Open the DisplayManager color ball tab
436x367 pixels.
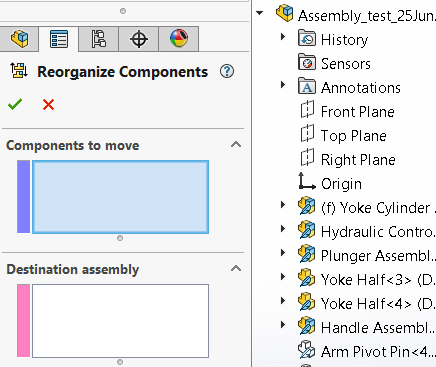pos(179,39)
